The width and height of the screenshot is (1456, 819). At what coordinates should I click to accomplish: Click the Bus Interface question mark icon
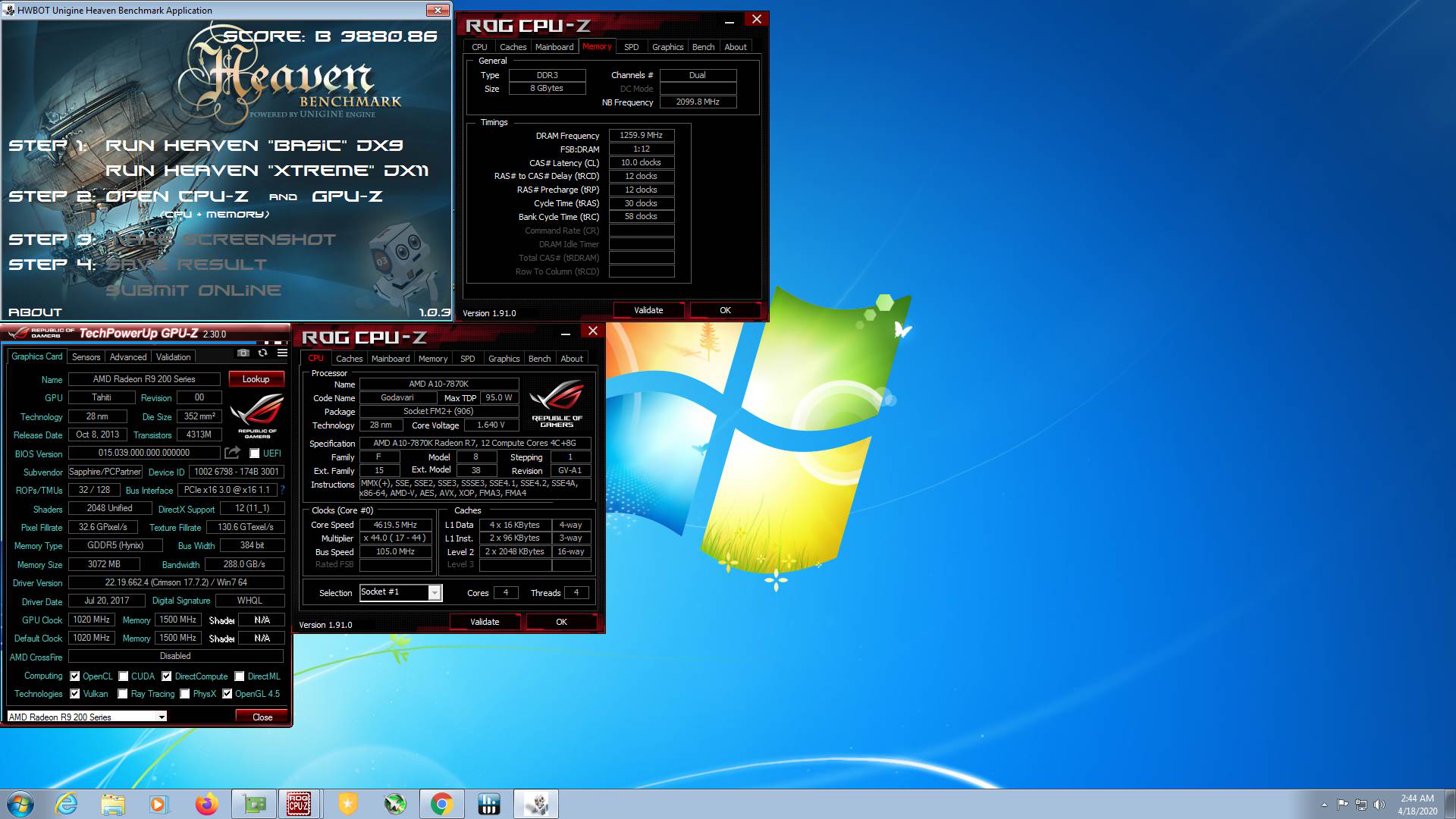coord(283,490)
